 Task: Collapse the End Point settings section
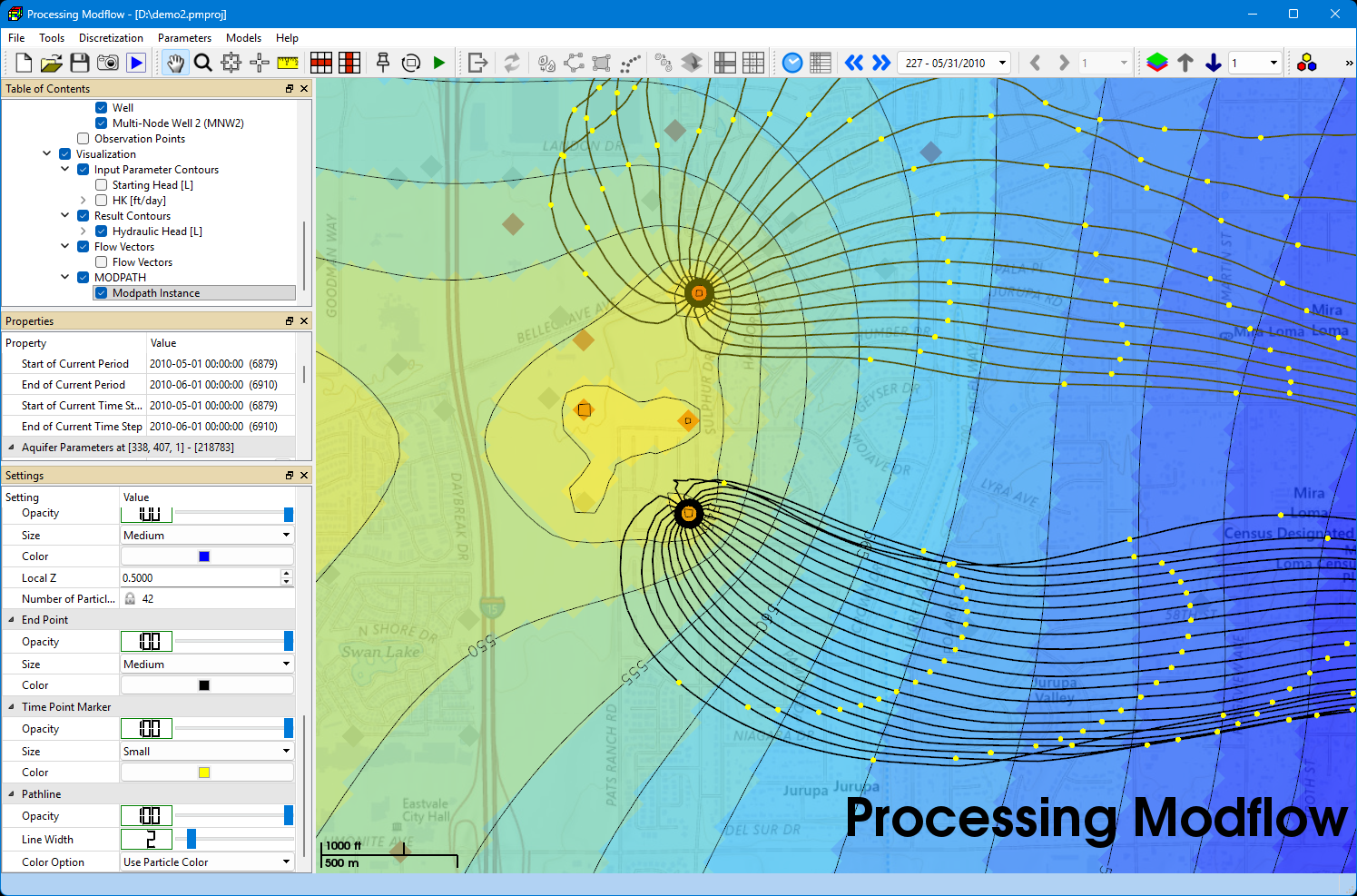coord(12,620)
